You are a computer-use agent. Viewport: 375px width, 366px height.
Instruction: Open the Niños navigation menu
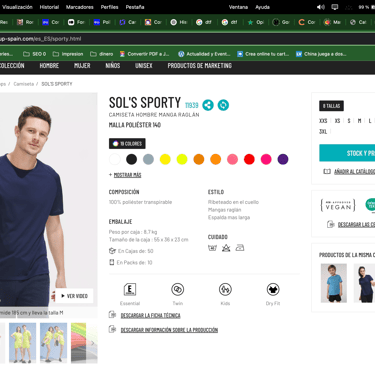[x=113, y=66]
